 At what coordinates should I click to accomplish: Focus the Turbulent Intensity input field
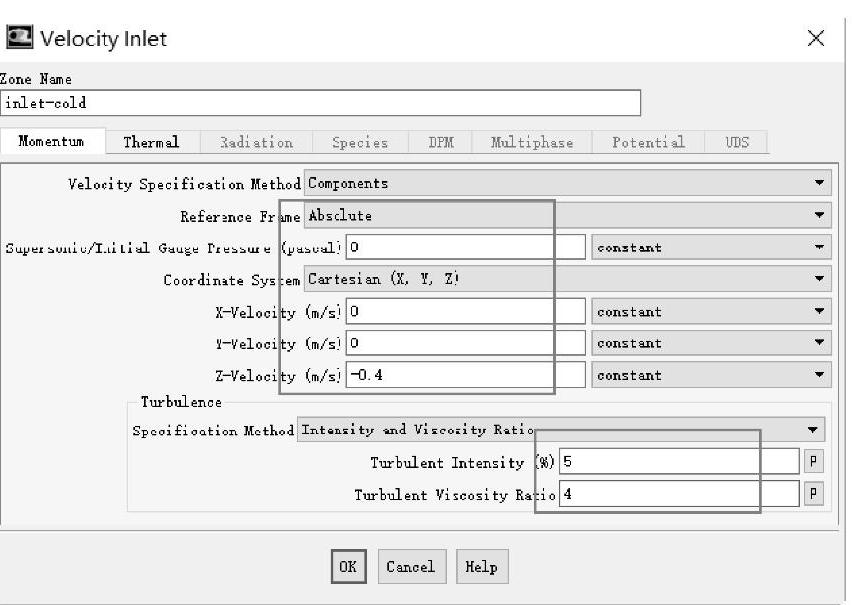tap(678, 462)
